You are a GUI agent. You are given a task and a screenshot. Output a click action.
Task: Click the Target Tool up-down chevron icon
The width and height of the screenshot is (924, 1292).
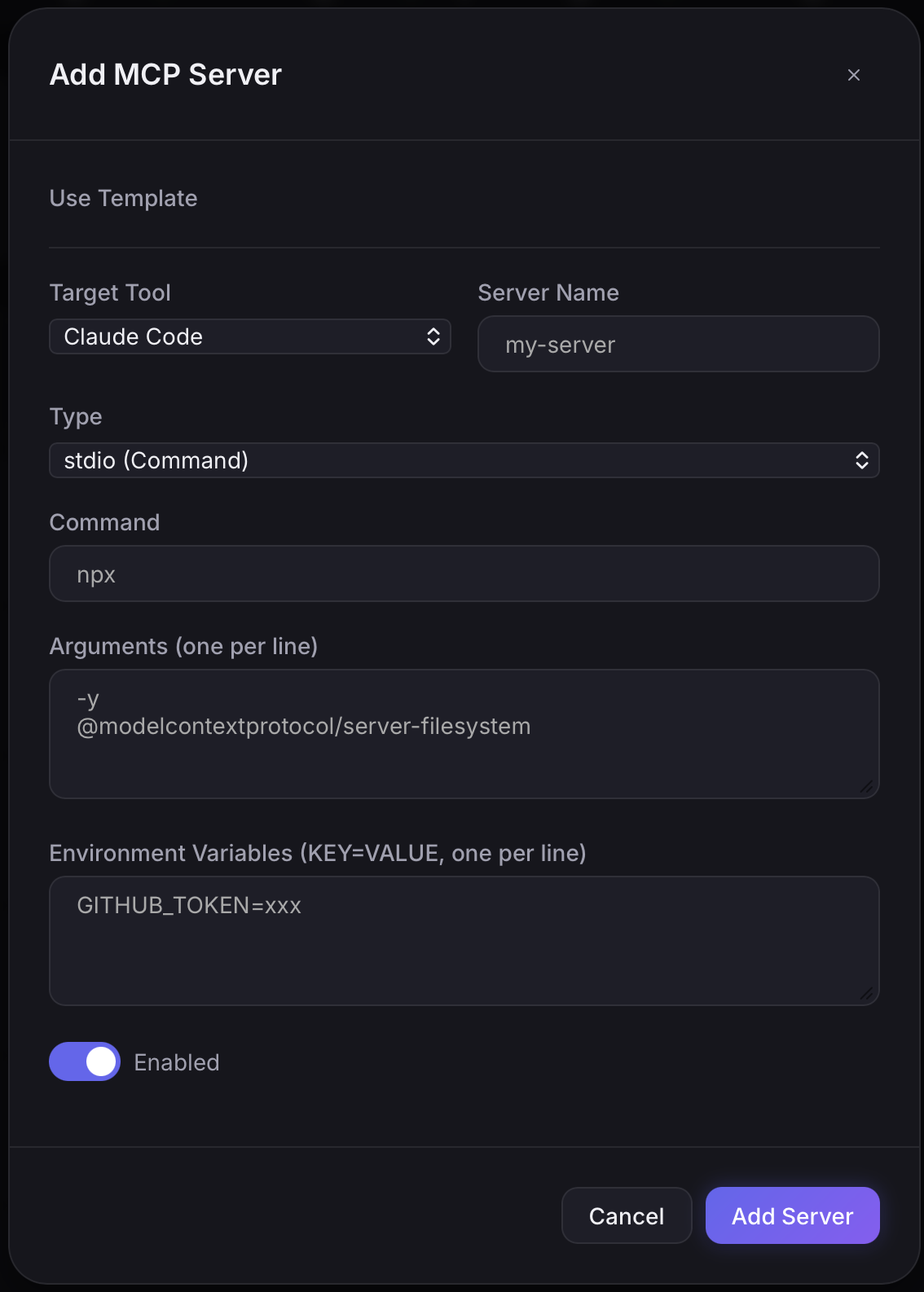click(433, 336)
